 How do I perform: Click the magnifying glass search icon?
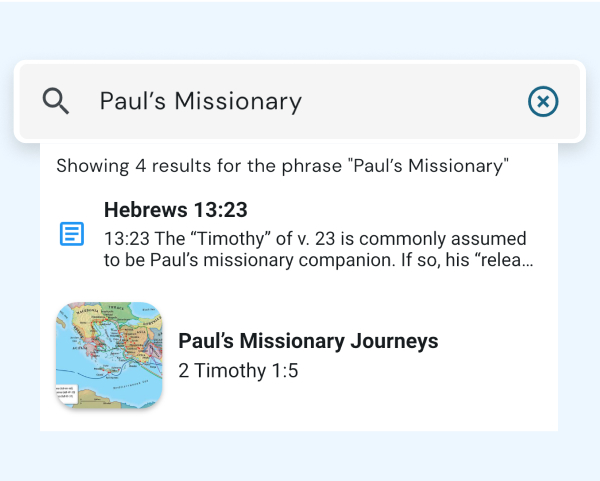[x=56, y=101]
